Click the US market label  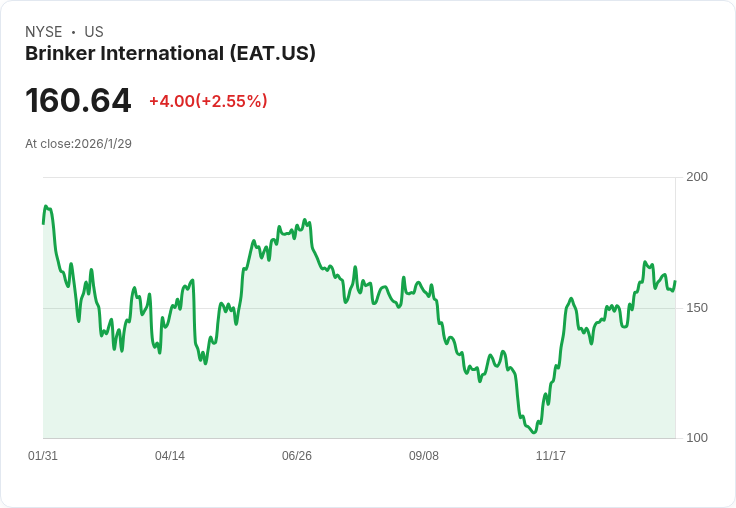tap(94, 32)
